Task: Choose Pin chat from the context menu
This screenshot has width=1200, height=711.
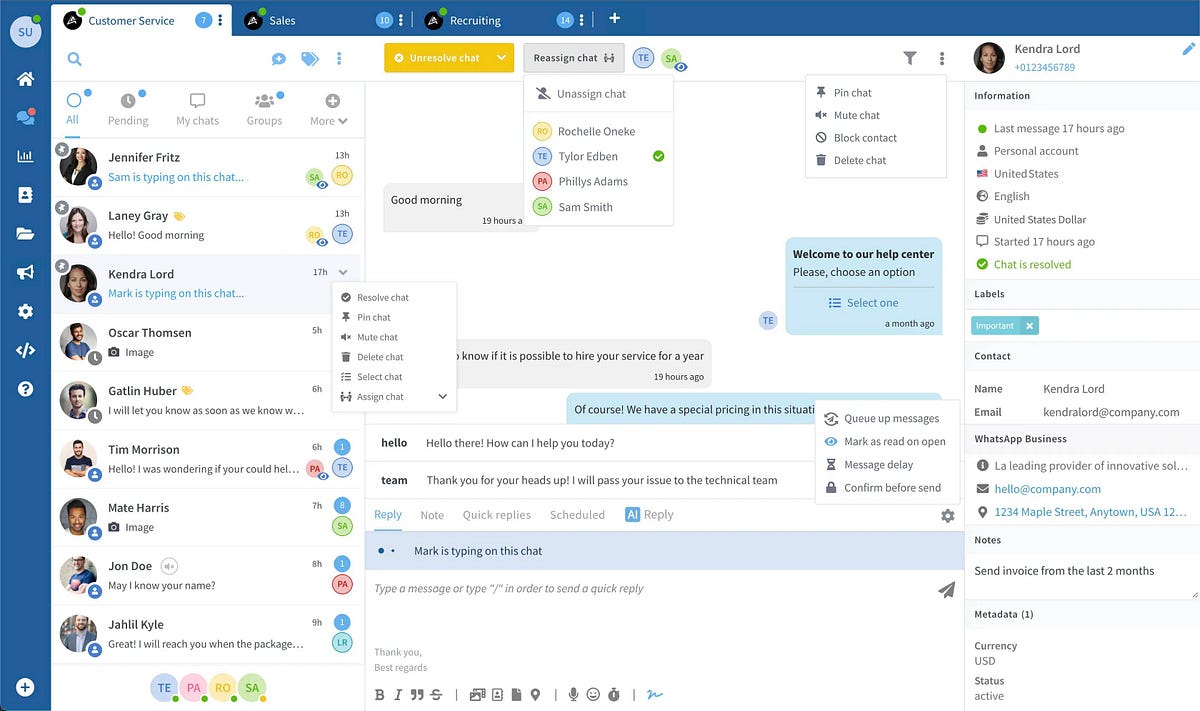Action: [x=374, y=317]
